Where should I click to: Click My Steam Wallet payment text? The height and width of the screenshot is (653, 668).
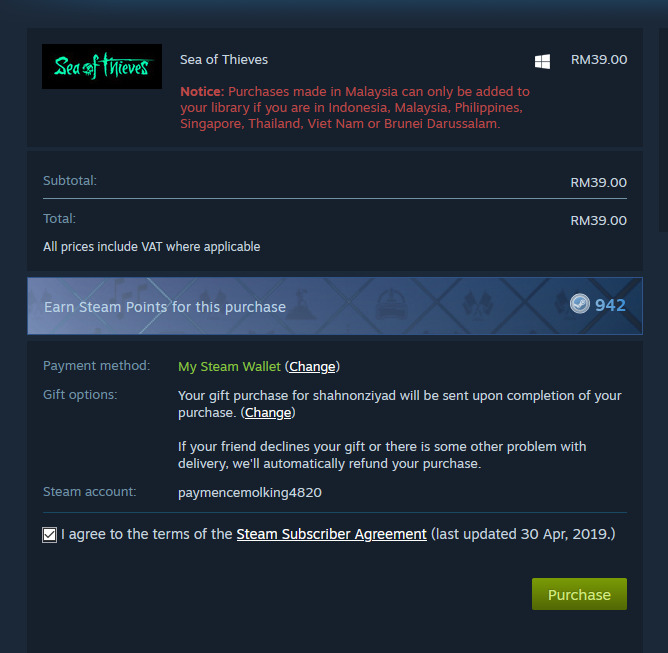click(x=229, y=367)
